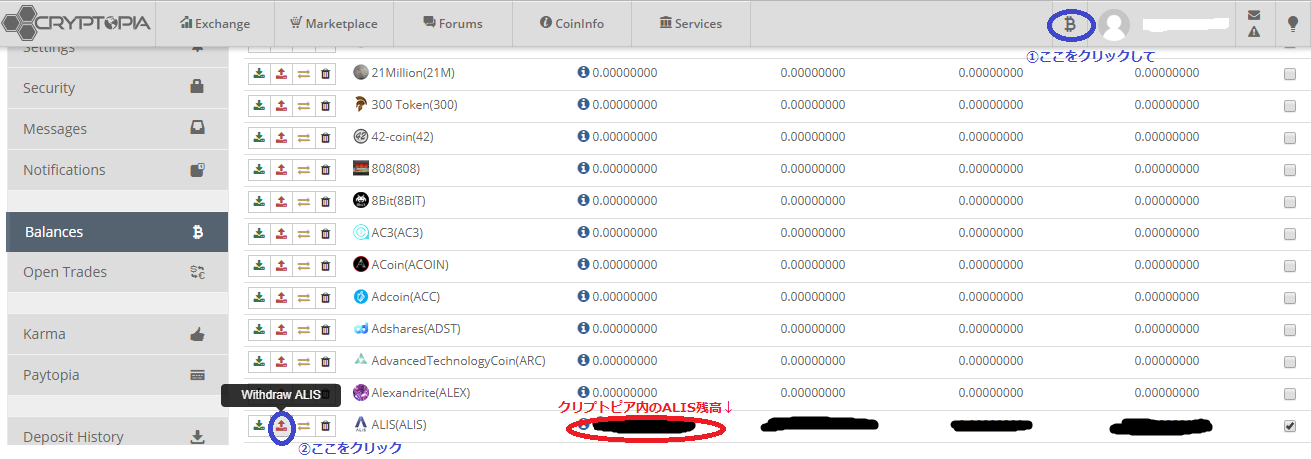This screenshot has height=459, width=1311.
Task: Click the mail notifications icon in header
Action: pos(1254,16)
